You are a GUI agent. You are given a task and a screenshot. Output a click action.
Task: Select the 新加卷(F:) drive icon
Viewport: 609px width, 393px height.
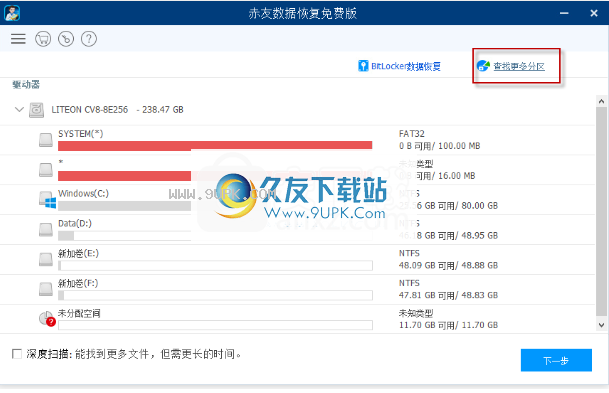(x=46, y=289)
